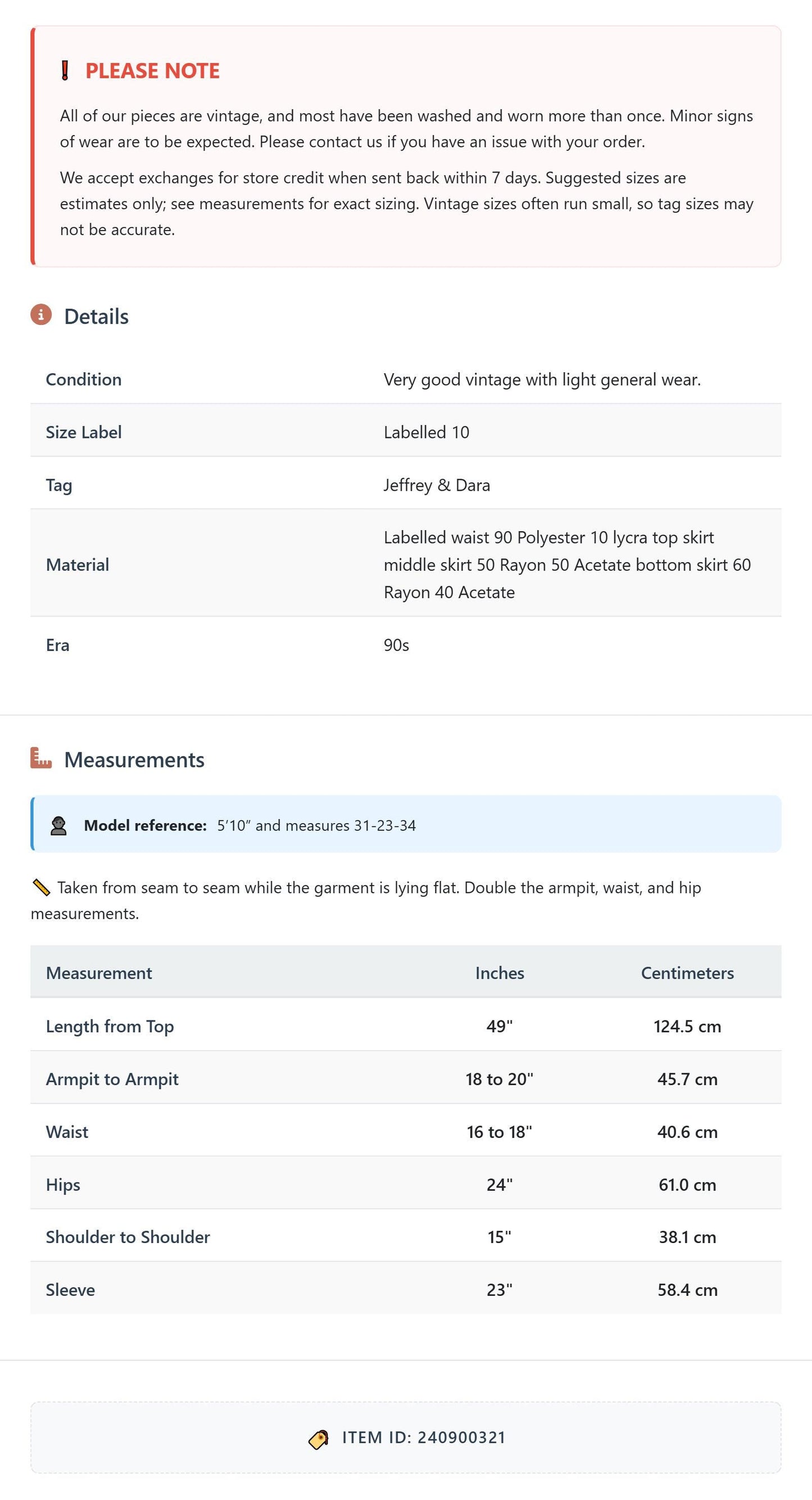Viewport: 812px width, 1500px height.
Task: Click the Size Label row value Labelled 10
Action: tap(426, 432)
